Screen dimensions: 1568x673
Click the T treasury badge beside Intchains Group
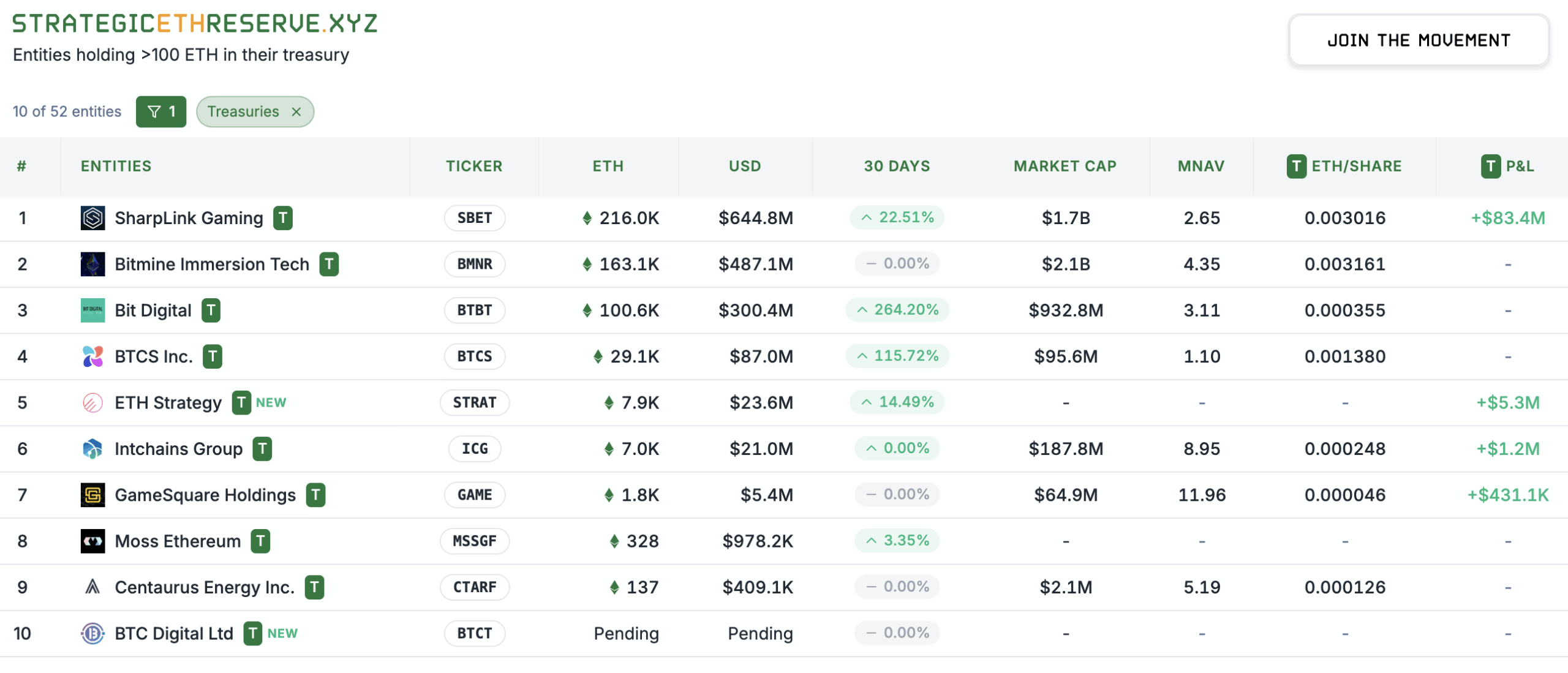(x=262, y=449)
